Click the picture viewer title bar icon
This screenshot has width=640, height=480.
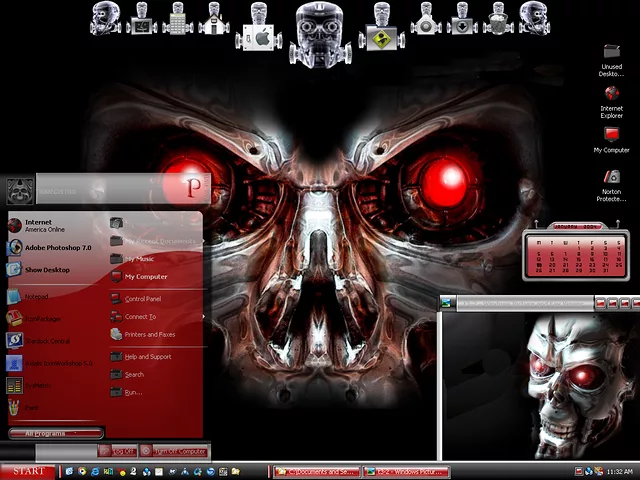(446, 303)
